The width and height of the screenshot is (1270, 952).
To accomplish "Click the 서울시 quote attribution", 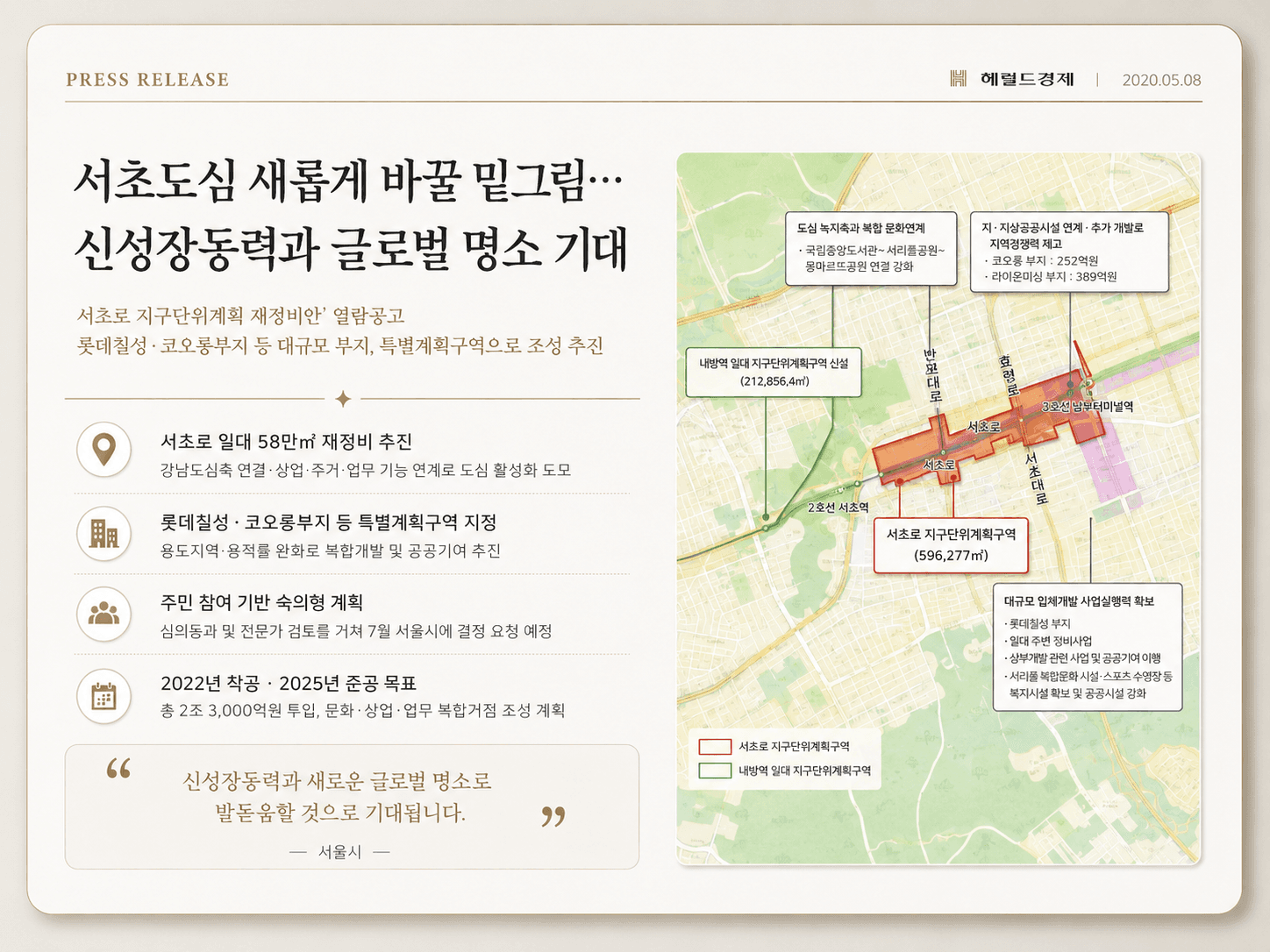I will [x=339, y=852].
